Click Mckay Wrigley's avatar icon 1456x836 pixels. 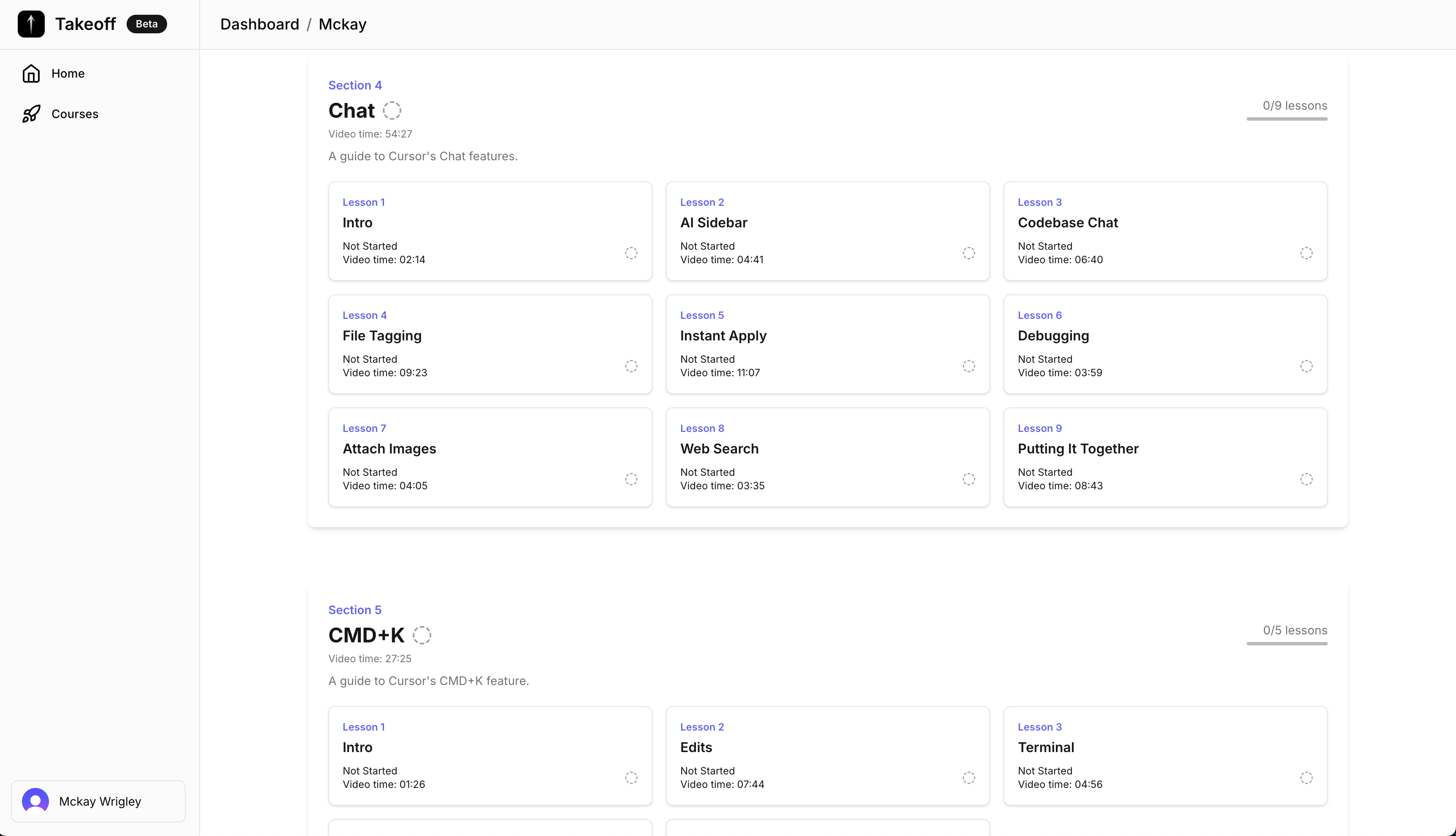click(35, 801)
